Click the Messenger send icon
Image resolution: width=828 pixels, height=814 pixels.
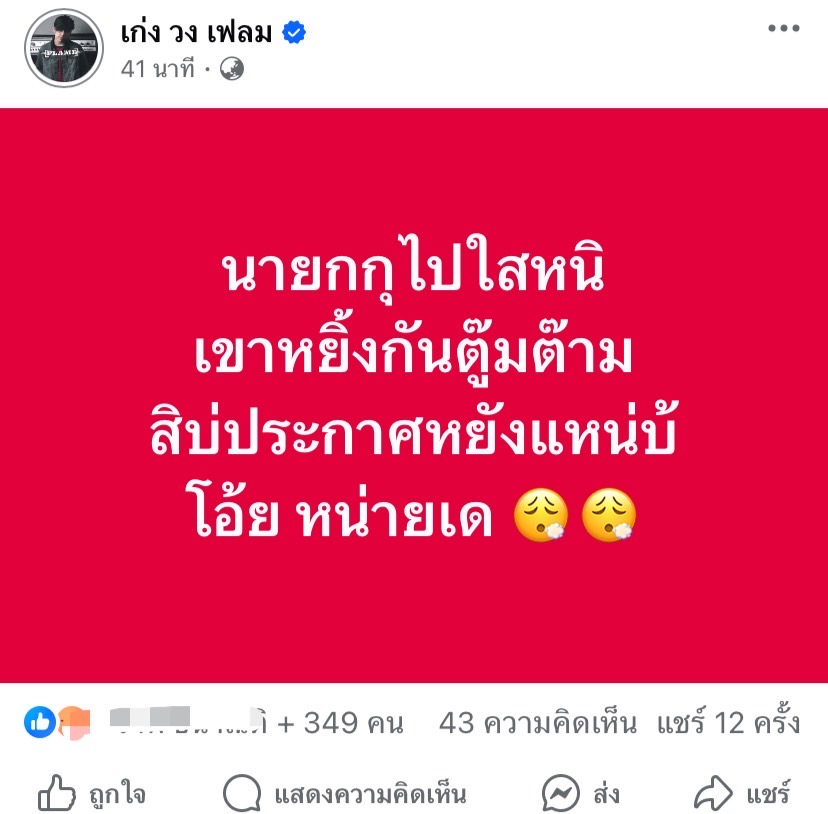561,793
